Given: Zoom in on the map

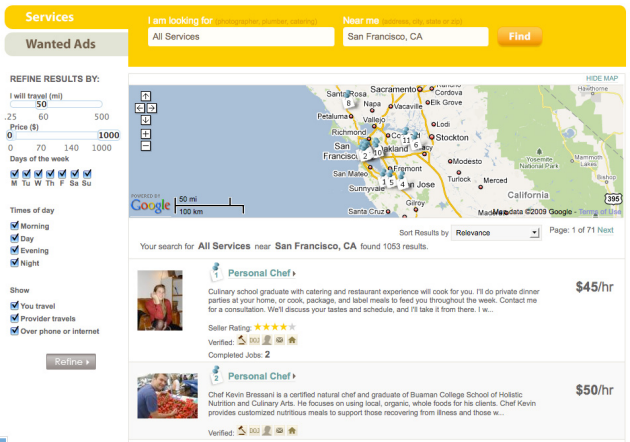Looking at the screenshot, I should point(146,133).
